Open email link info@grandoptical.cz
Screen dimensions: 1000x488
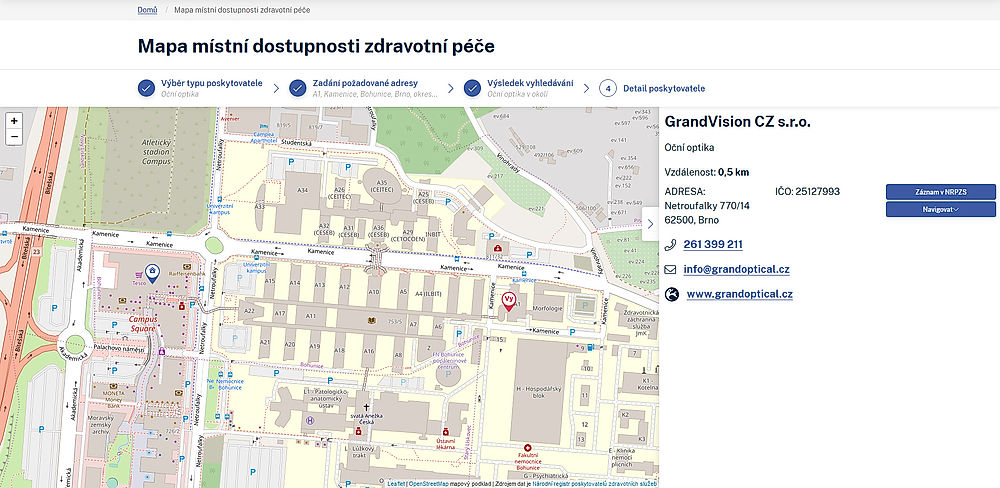737,269
